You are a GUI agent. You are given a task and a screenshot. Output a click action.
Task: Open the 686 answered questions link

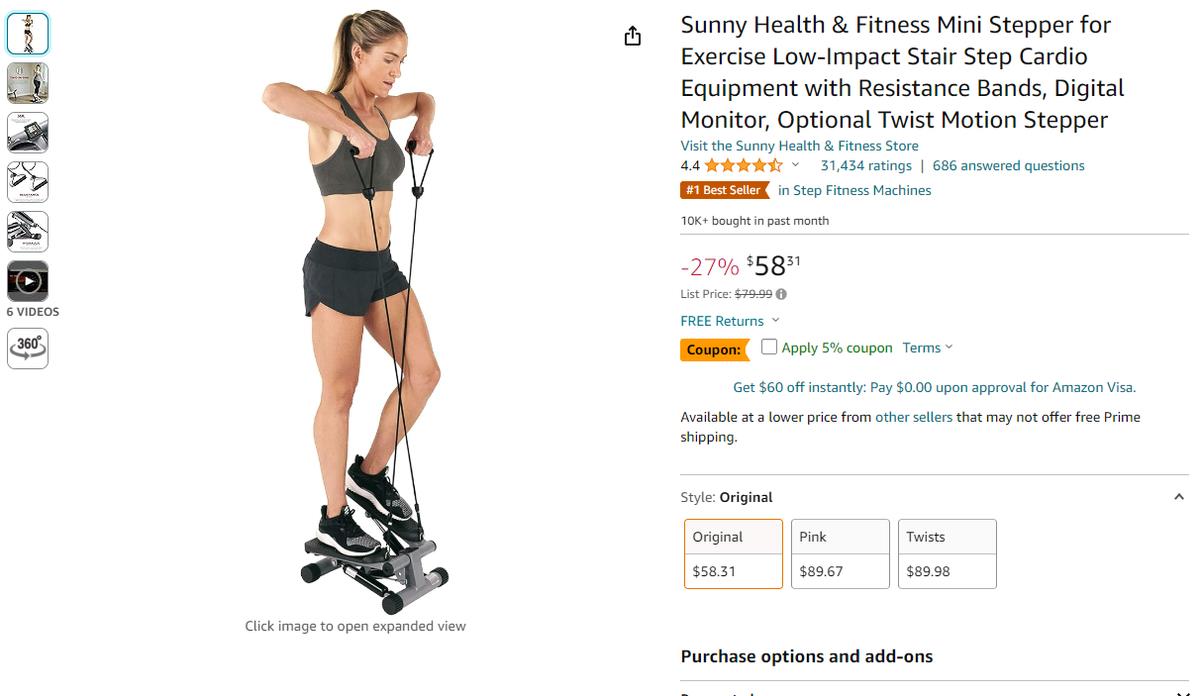[1008, 166]
